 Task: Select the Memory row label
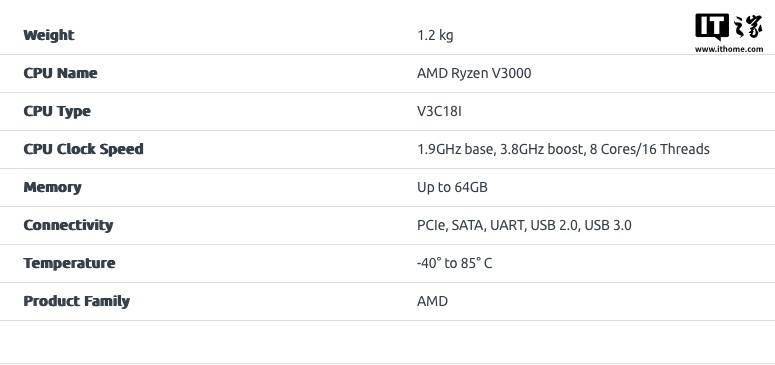tap(52, 187)
